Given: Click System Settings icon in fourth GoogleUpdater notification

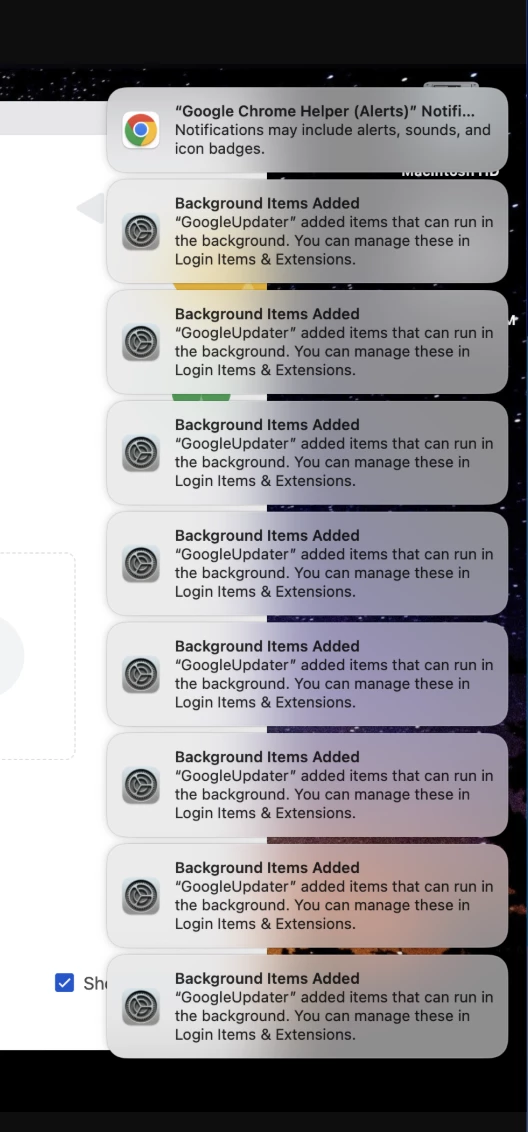Looking at the screenshot, I should click(x=141, y=564).
